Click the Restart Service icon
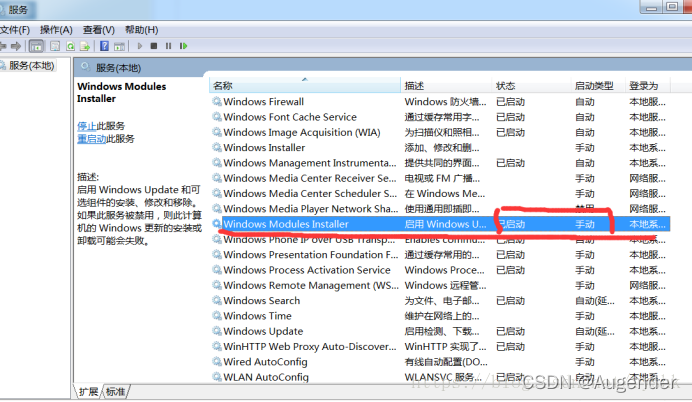Viewport: 692px width, 402px height. point(184,46)
